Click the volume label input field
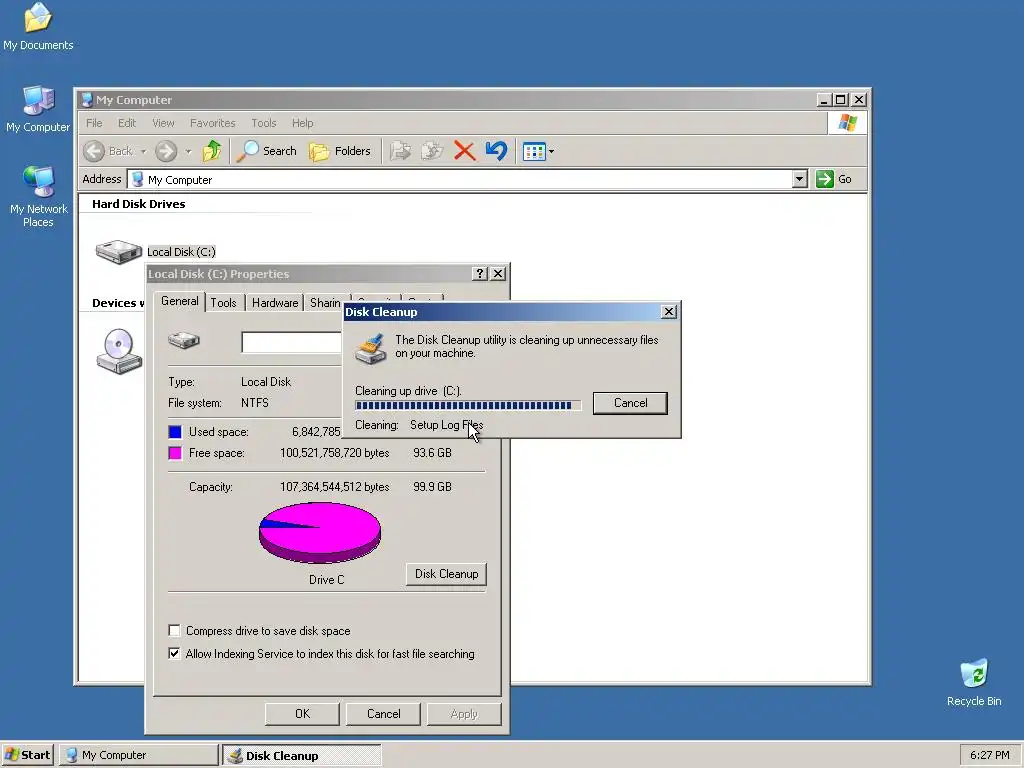 [x=291, y=342]
